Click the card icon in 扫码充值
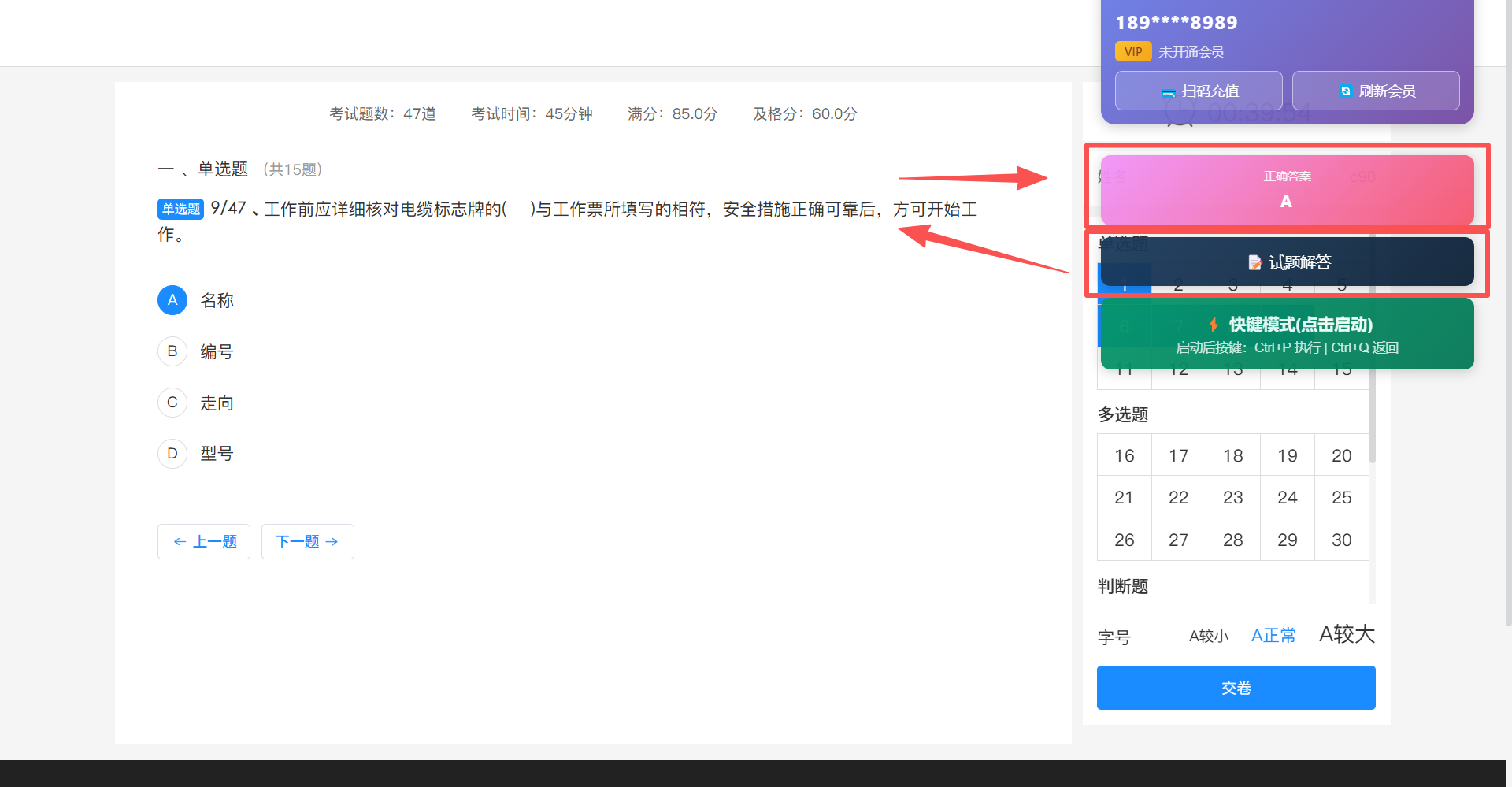1512x787 pixels. click(1169, 92)
